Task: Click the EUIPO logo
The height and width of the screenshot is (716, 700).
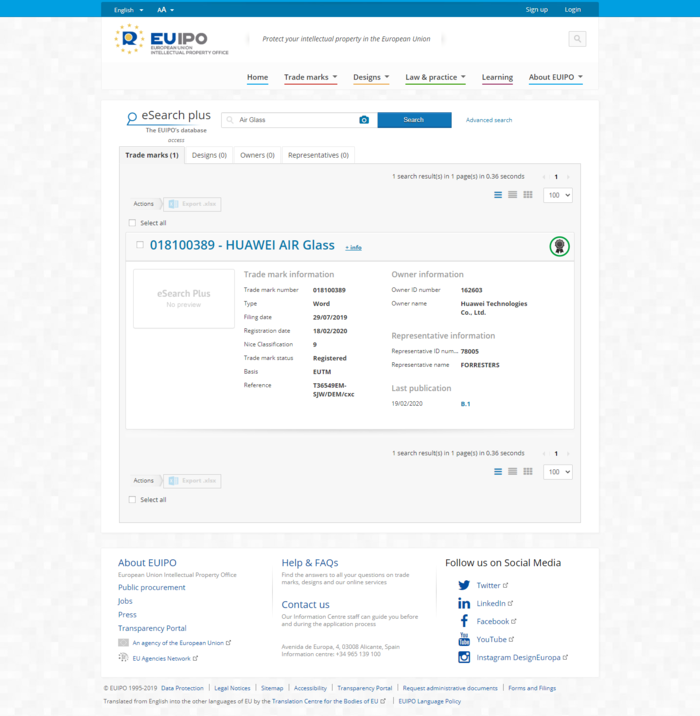Action: tap(171, 39)
